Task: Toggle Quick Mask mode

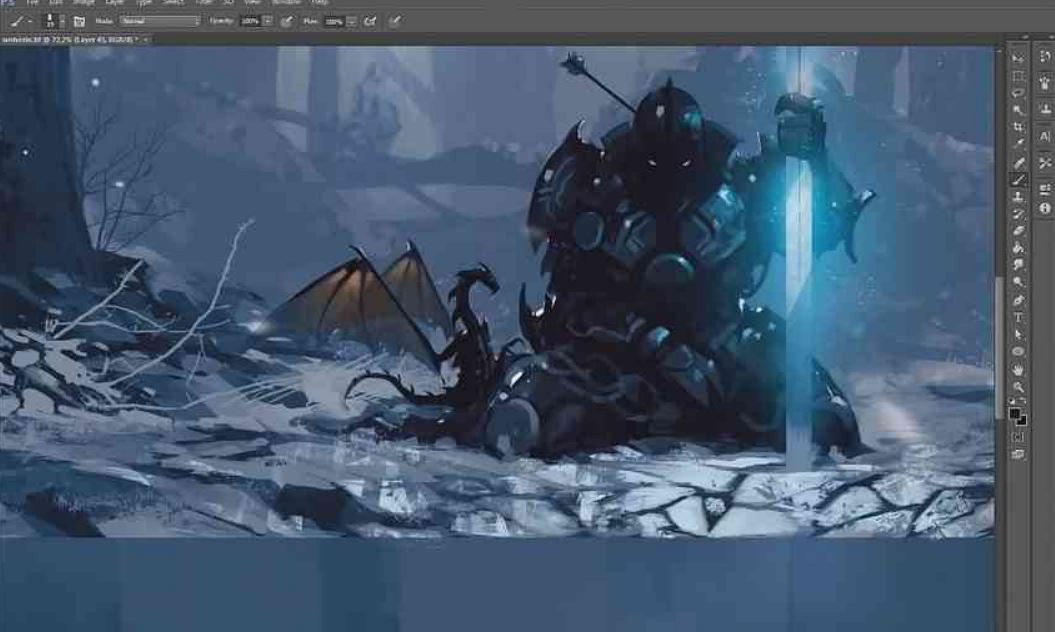Action: 1019,437
